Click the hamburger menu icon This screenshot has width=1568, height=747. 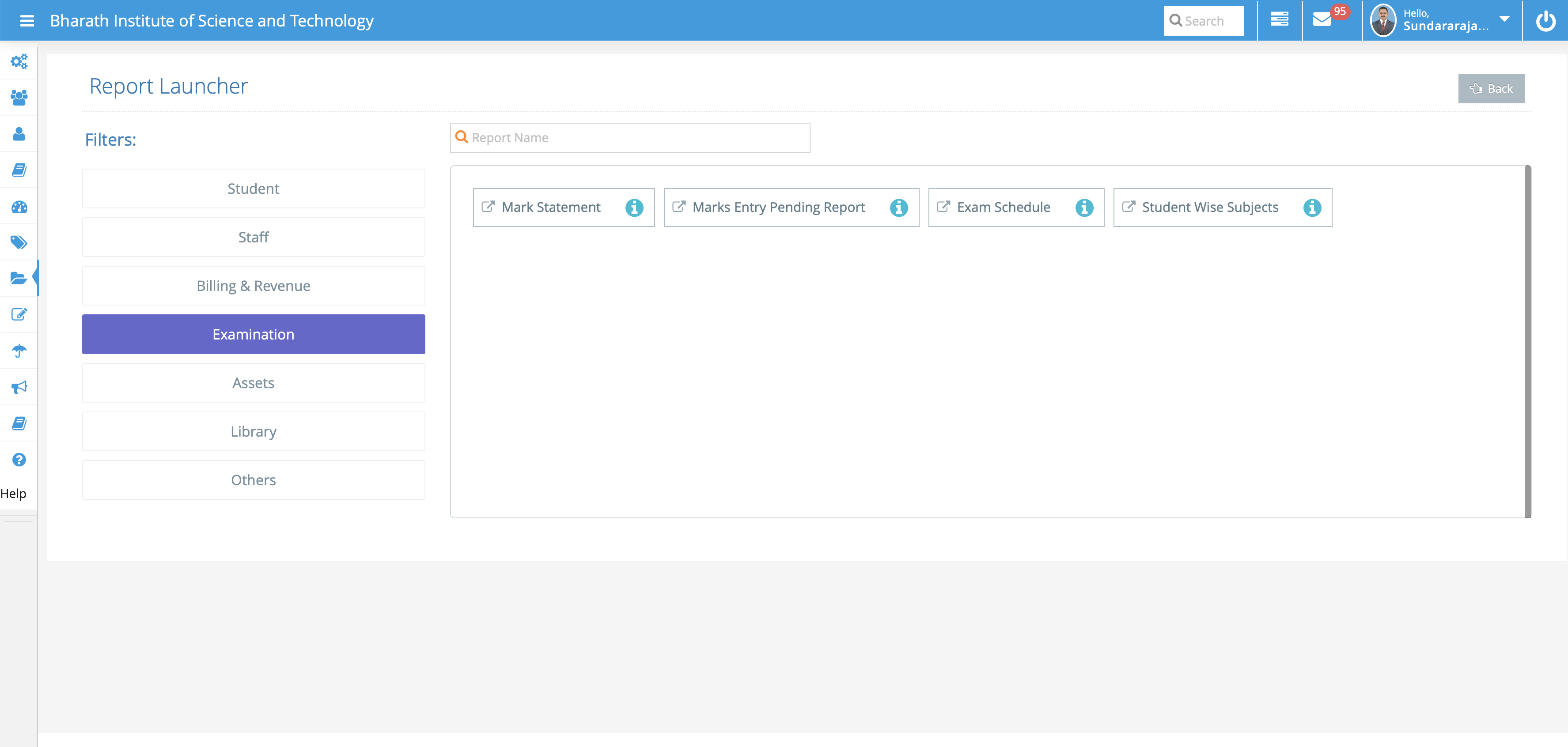tap(27, 21)
